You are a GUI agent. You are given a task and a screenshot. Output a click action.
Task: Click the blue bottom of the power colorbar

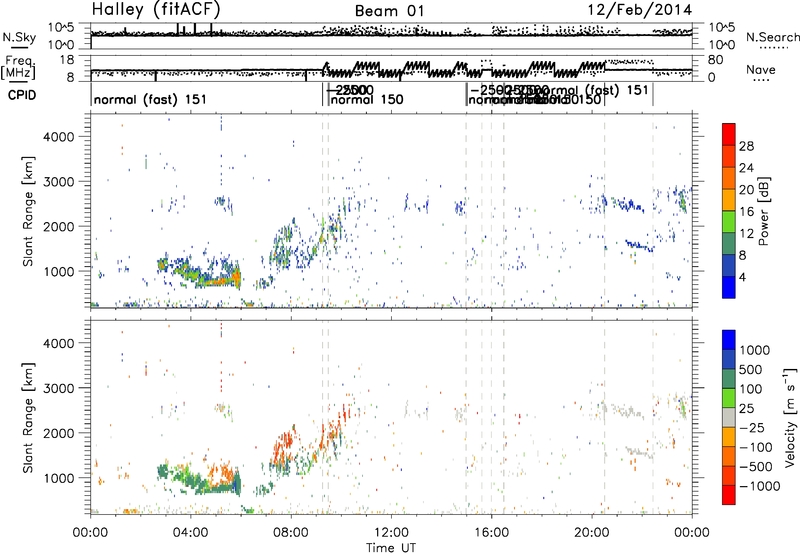[729, 287]
